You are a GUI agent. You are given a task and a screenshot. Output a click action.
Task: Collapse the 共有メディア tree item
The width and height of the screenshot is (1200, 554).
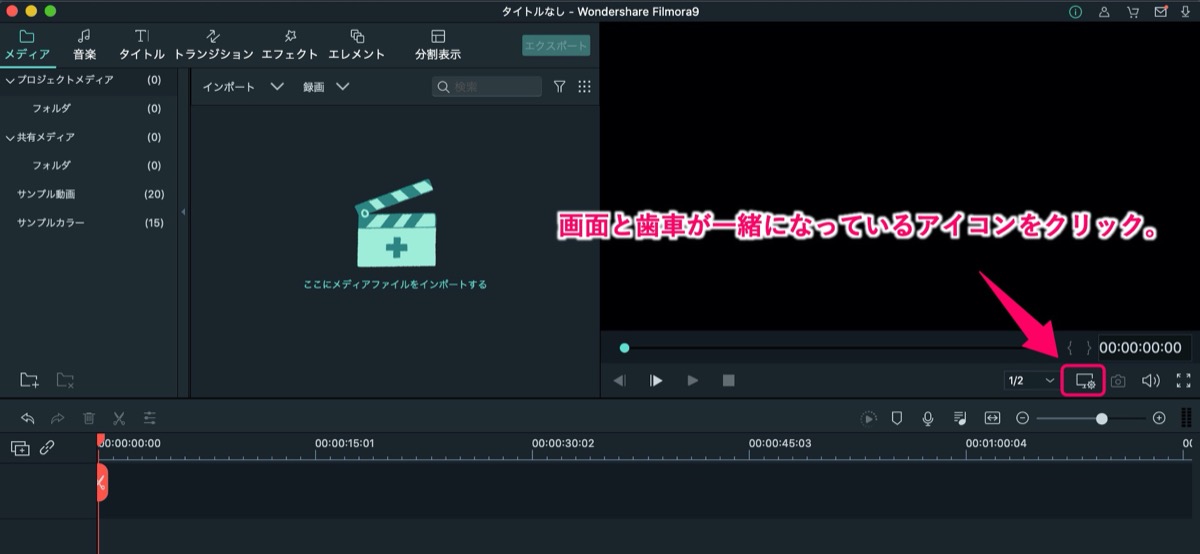click(10, 137)
